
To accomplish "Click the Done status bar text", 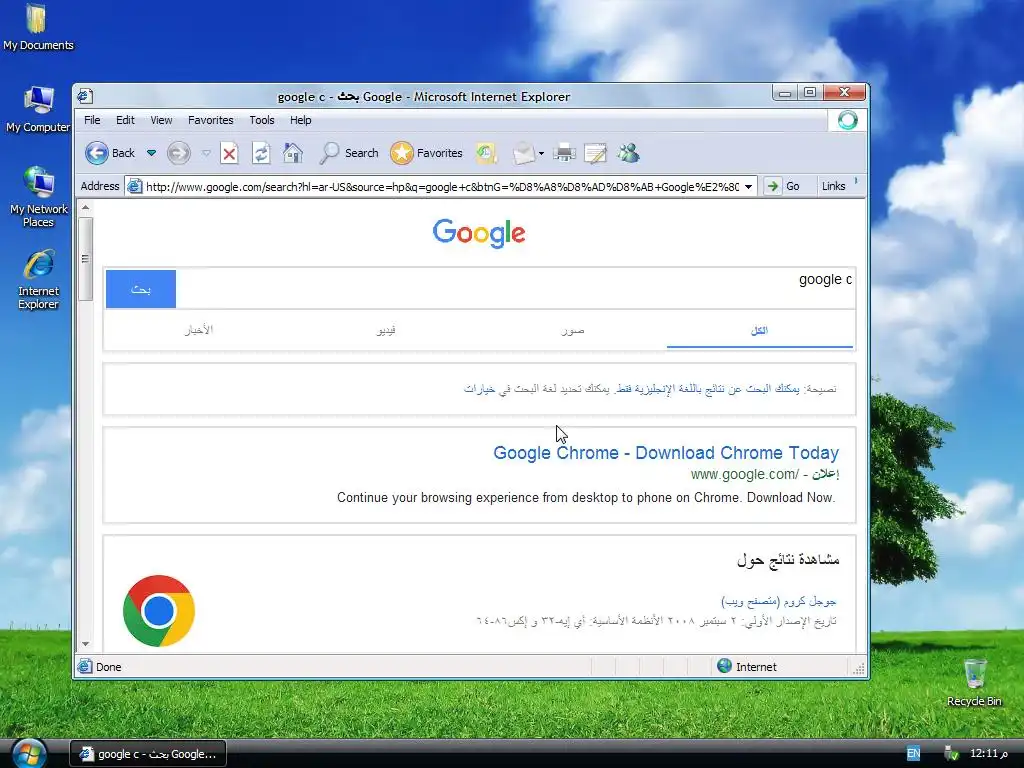I will coord(108,667).
